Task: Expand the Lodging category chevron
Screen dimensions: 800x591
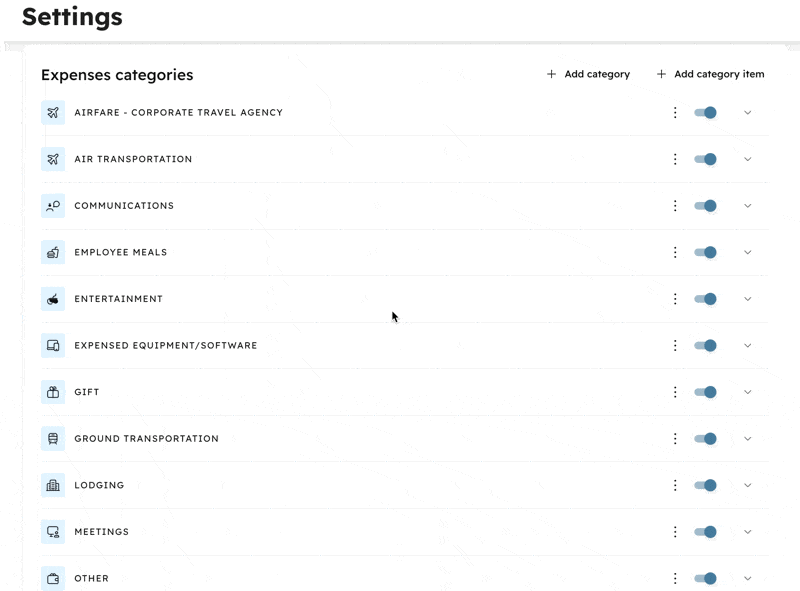Action: point(747,485)
